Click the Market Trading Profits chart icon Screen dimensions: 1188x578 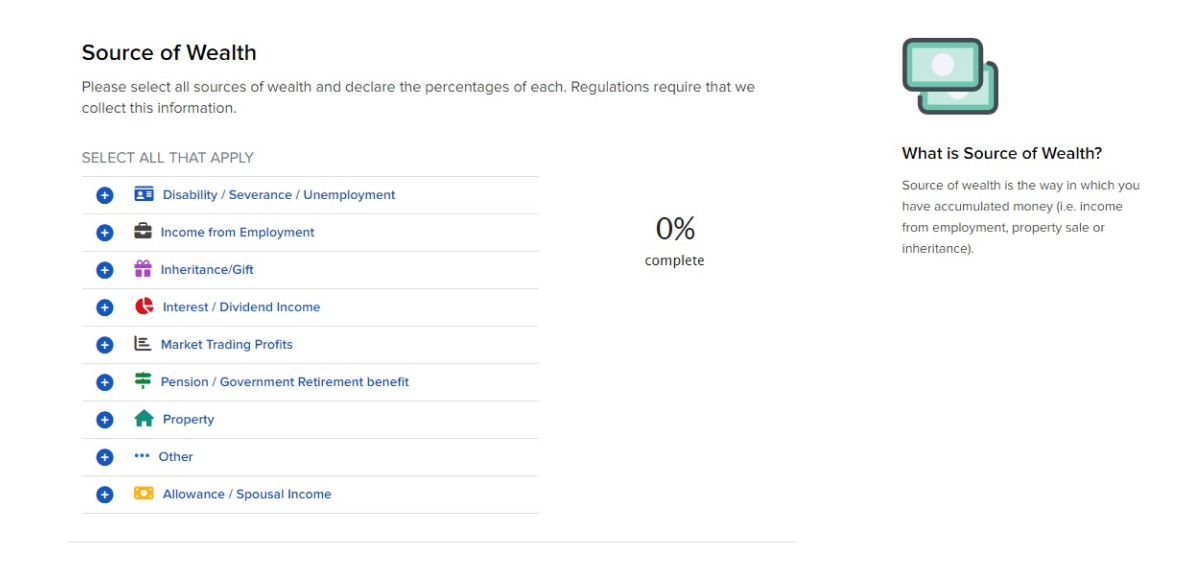pyautogui.click(x=143, y=344)
